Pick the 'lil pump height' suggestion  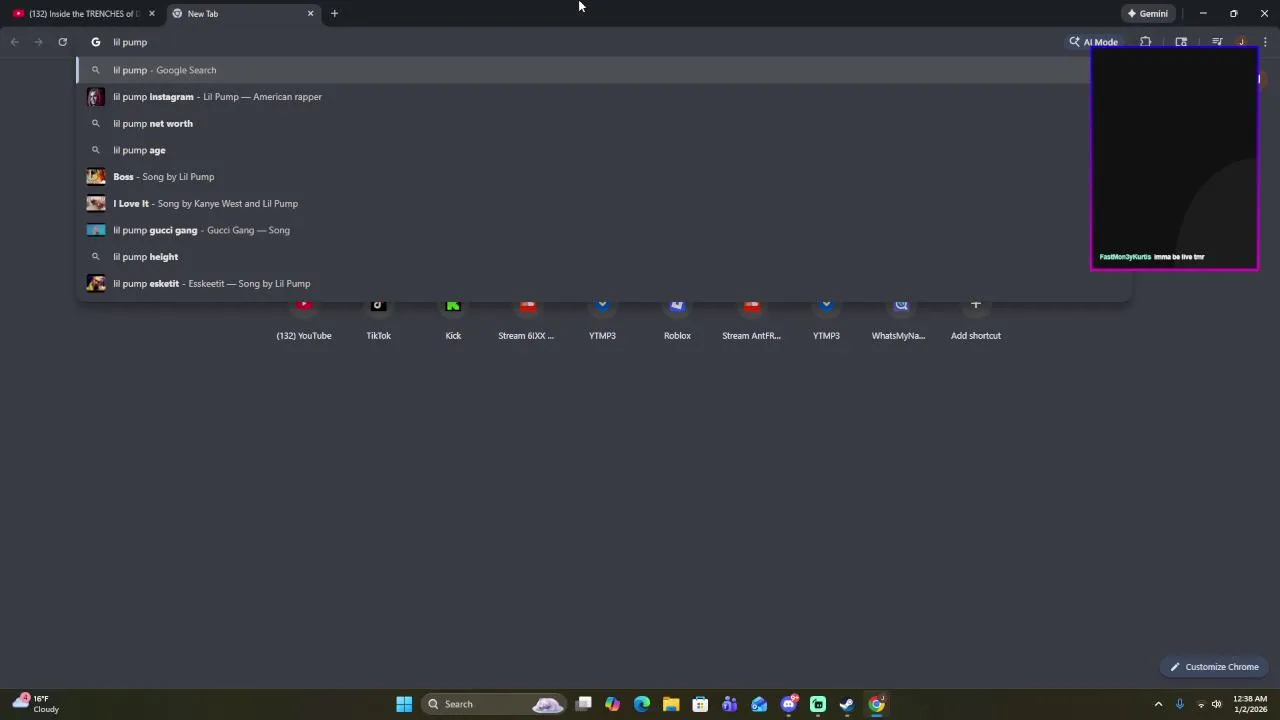(x=604, y=257)
